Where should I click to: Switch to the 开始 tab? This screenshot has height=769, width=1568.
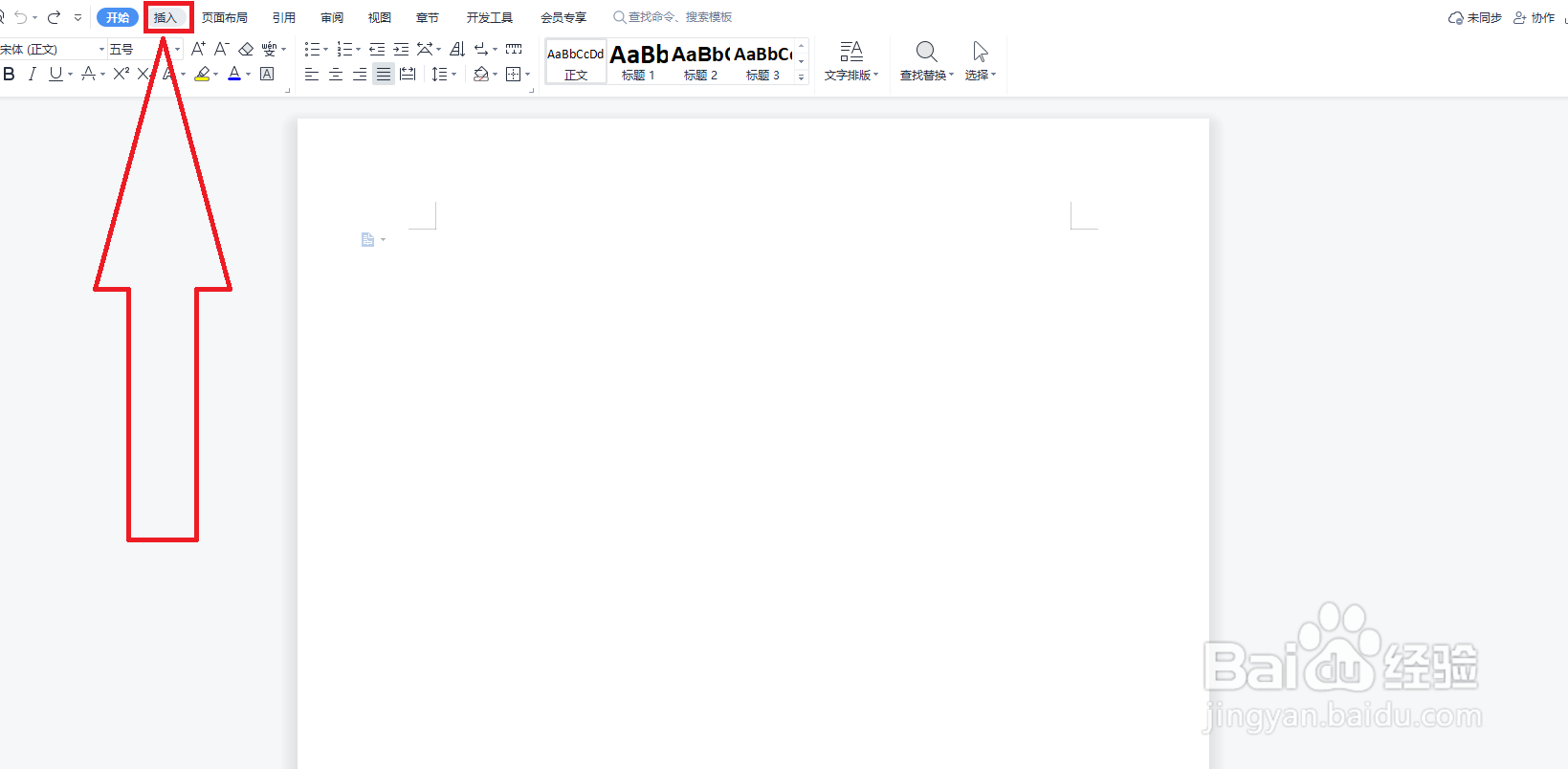(x=118, y=17)
